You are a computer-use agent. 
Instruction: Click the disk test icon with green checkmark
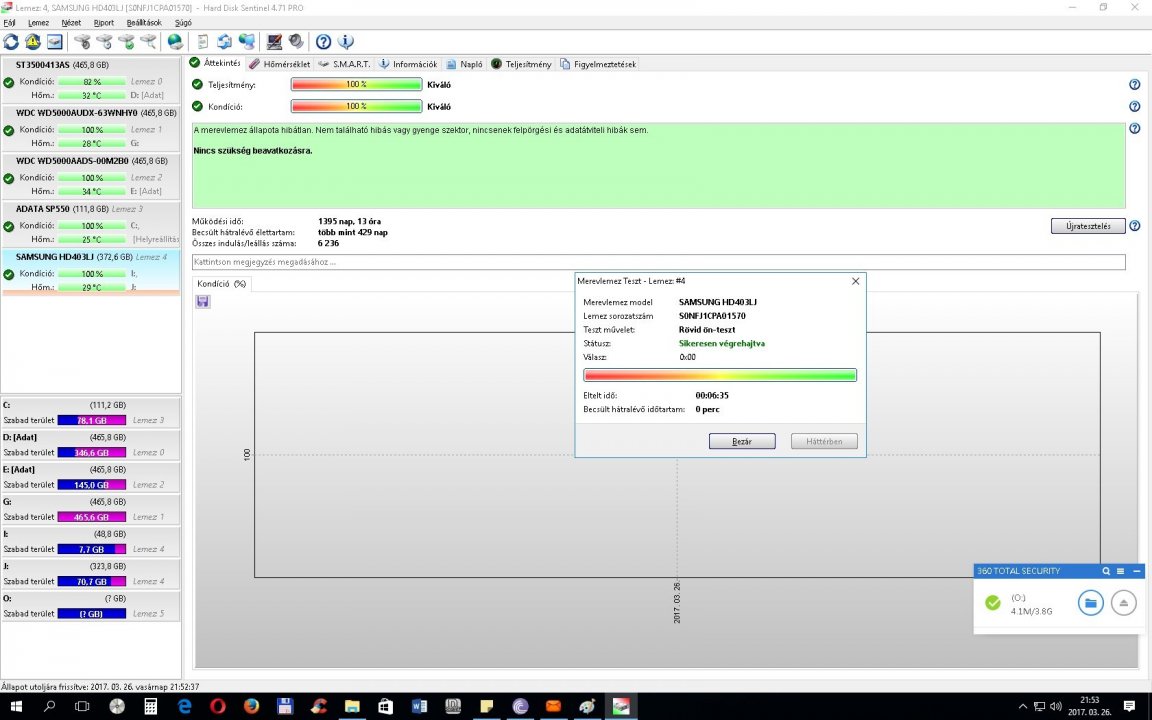point(127,42)
